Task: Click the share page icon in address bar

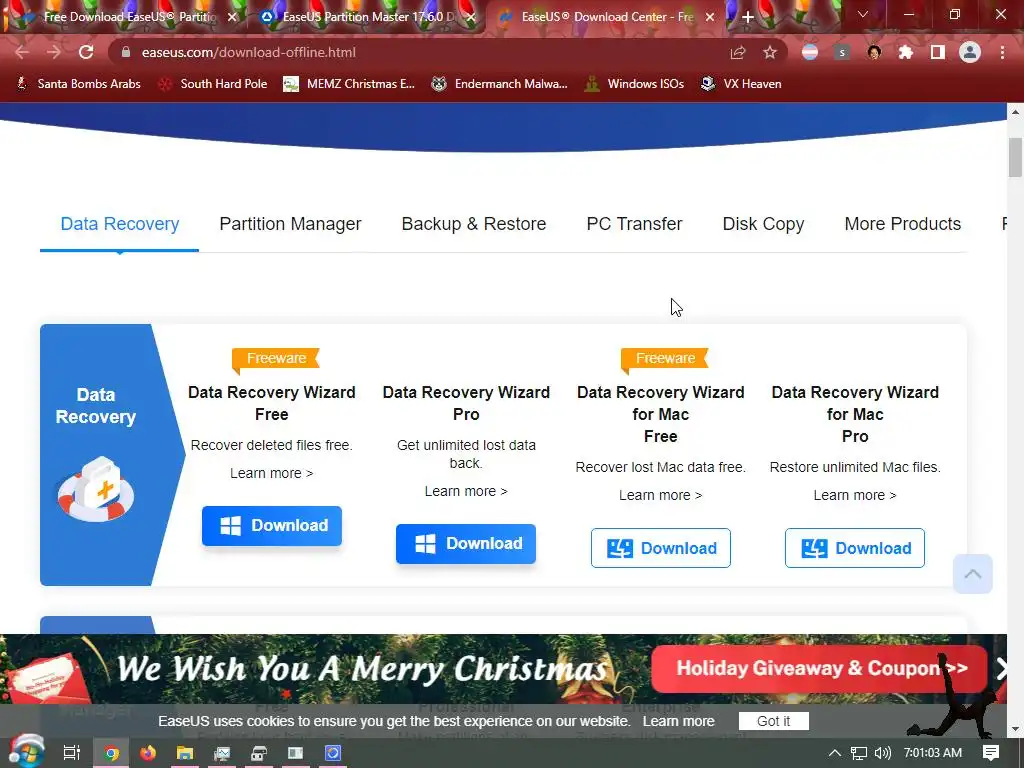Action: click(x=738, y=52)
